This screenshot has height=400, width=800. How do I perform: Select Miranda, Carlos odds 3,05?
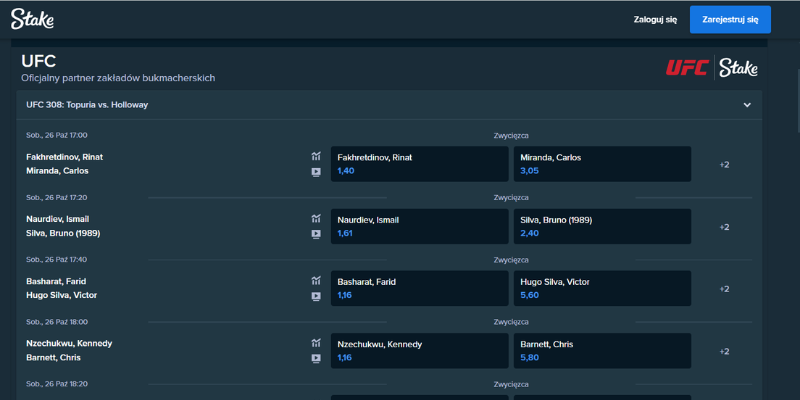coord(601,164)
